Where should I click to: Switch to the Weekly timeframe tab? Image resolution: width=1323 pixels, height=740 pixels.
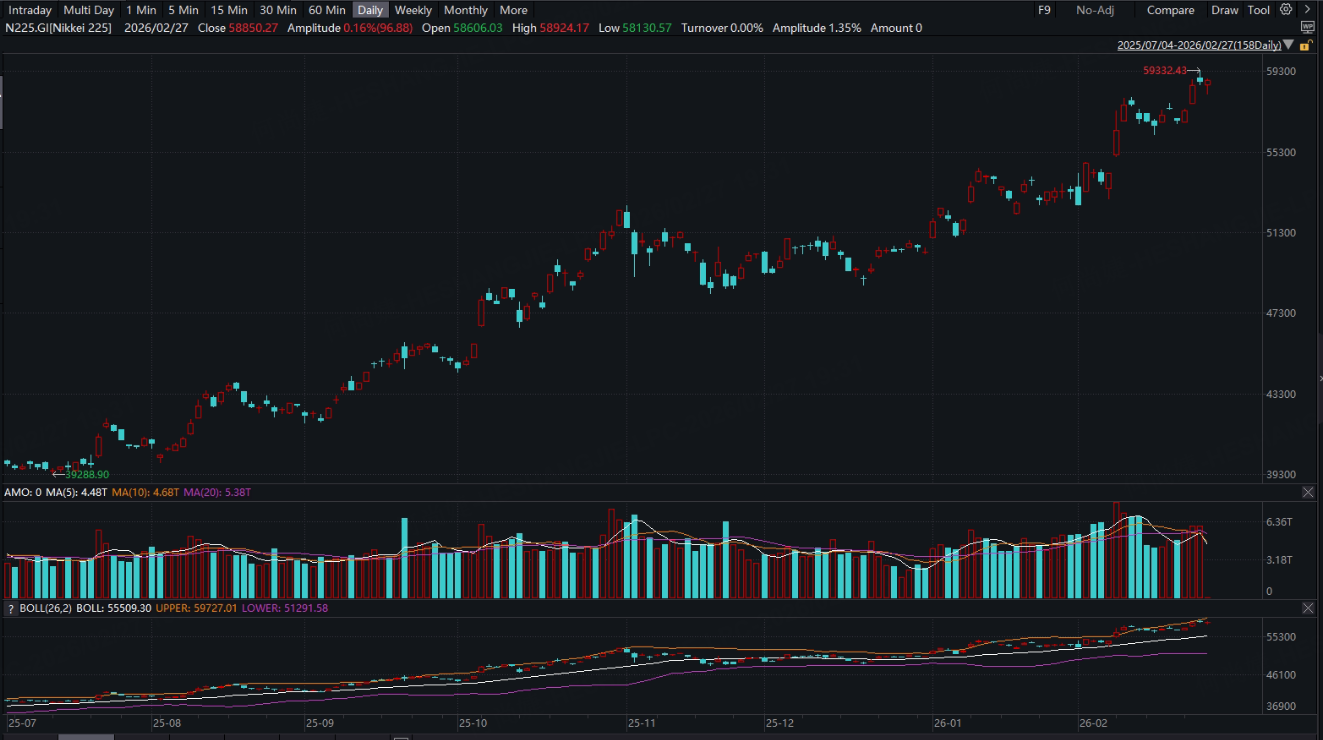click(413, 10)
